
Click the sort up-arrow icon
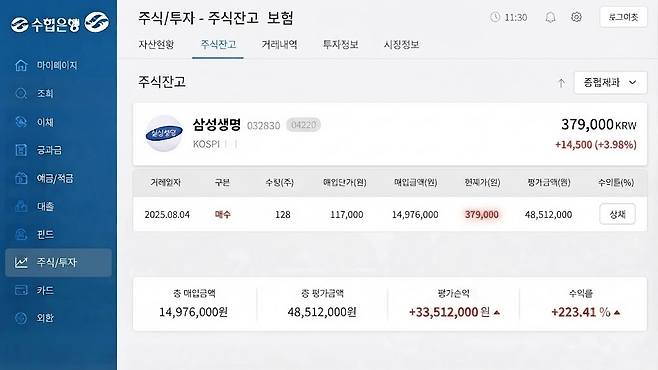tap(561, 83)
